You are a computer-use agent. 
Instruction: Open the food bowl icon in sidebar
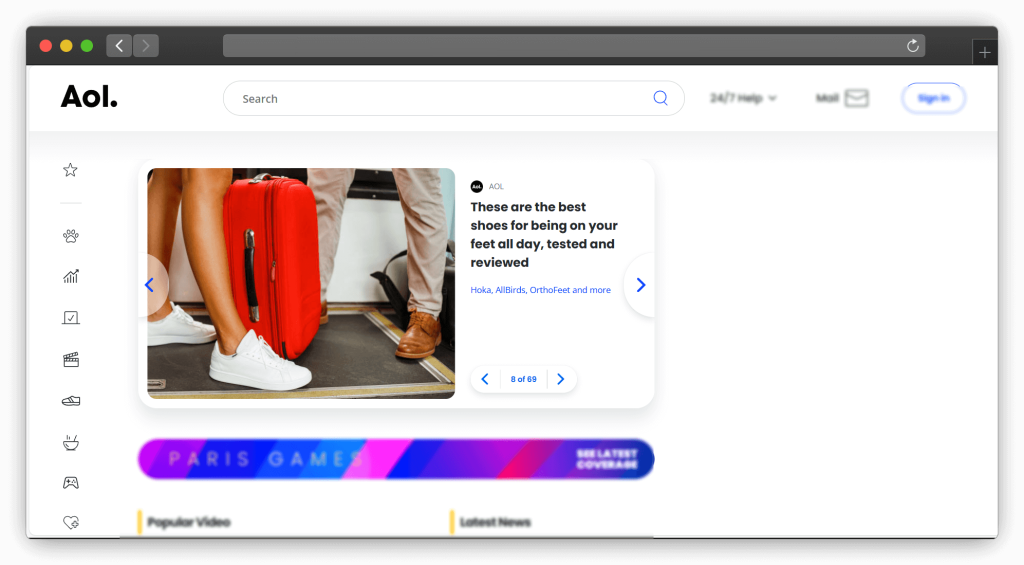coord(70,442)
